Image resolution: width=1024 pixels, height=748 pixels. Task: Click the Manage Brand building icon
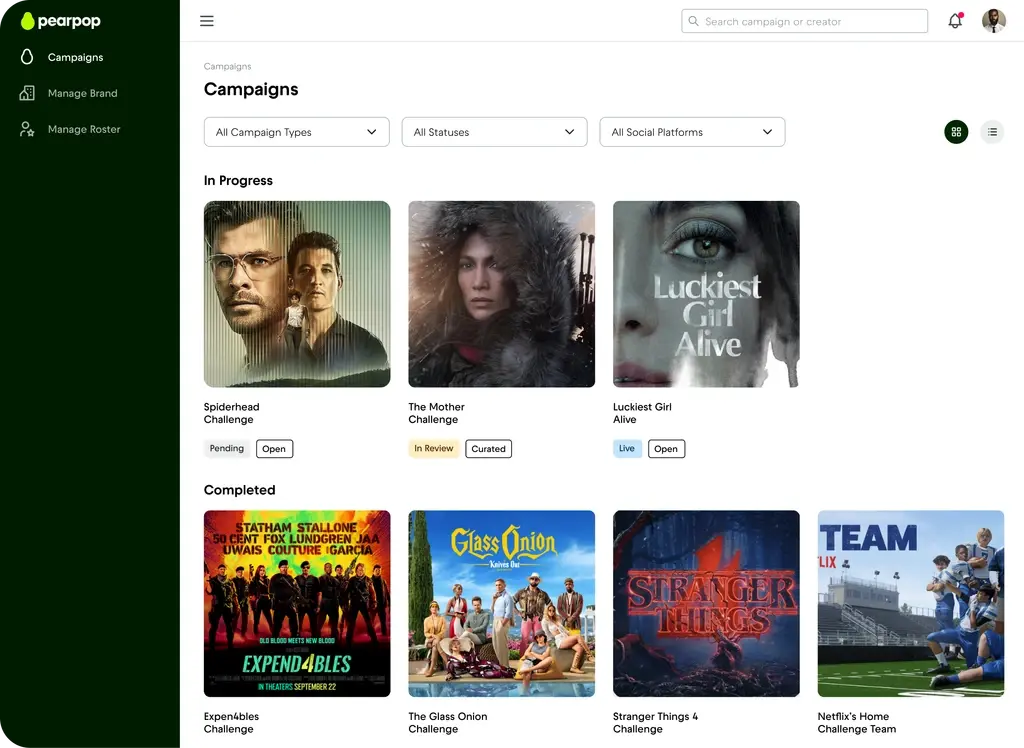[x=27, y=93]
